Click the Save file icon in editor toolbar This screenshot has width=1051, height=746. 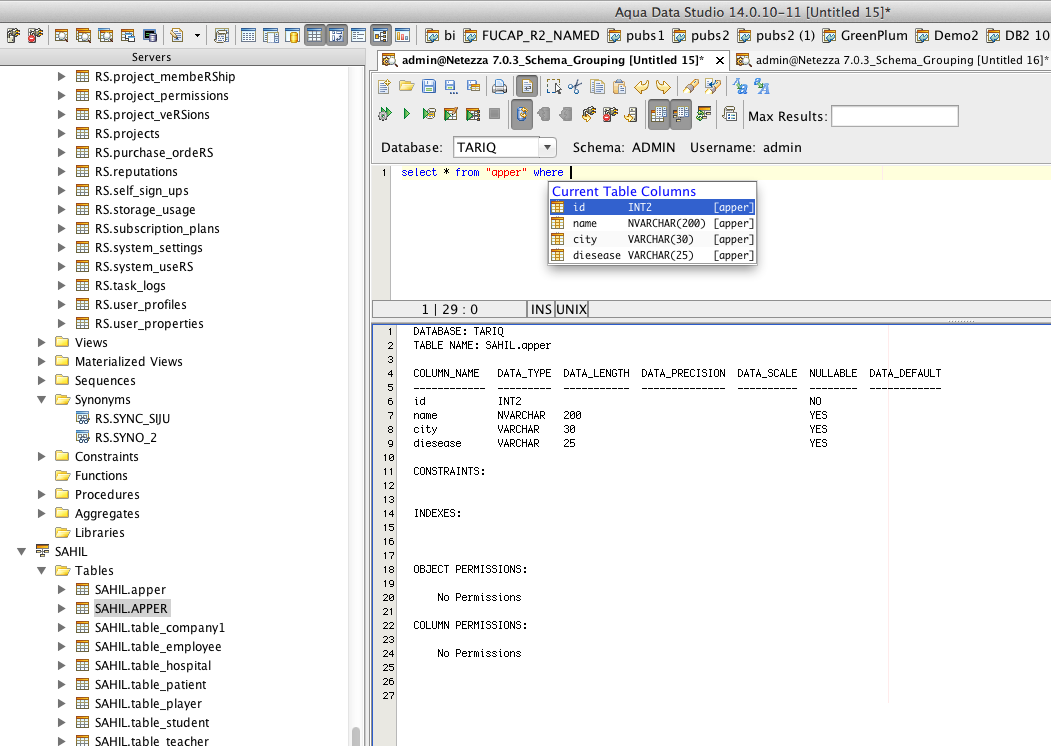click(x=428, y=87)
